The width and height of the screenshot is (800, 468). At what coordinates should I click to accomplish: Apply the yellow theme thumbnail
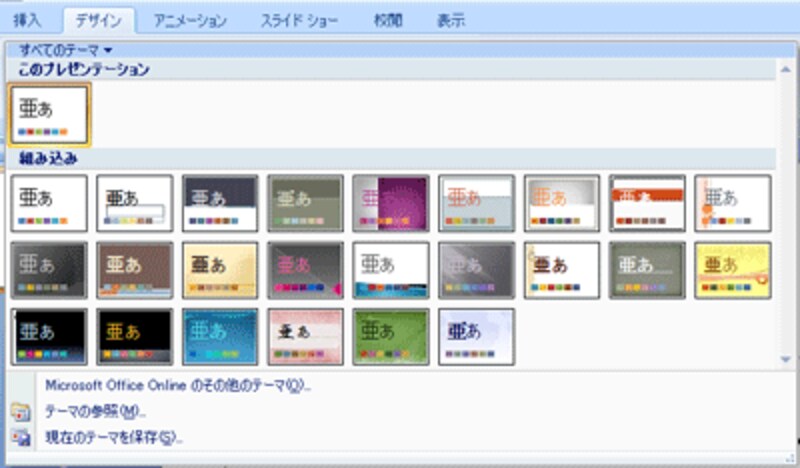[732, 270]
